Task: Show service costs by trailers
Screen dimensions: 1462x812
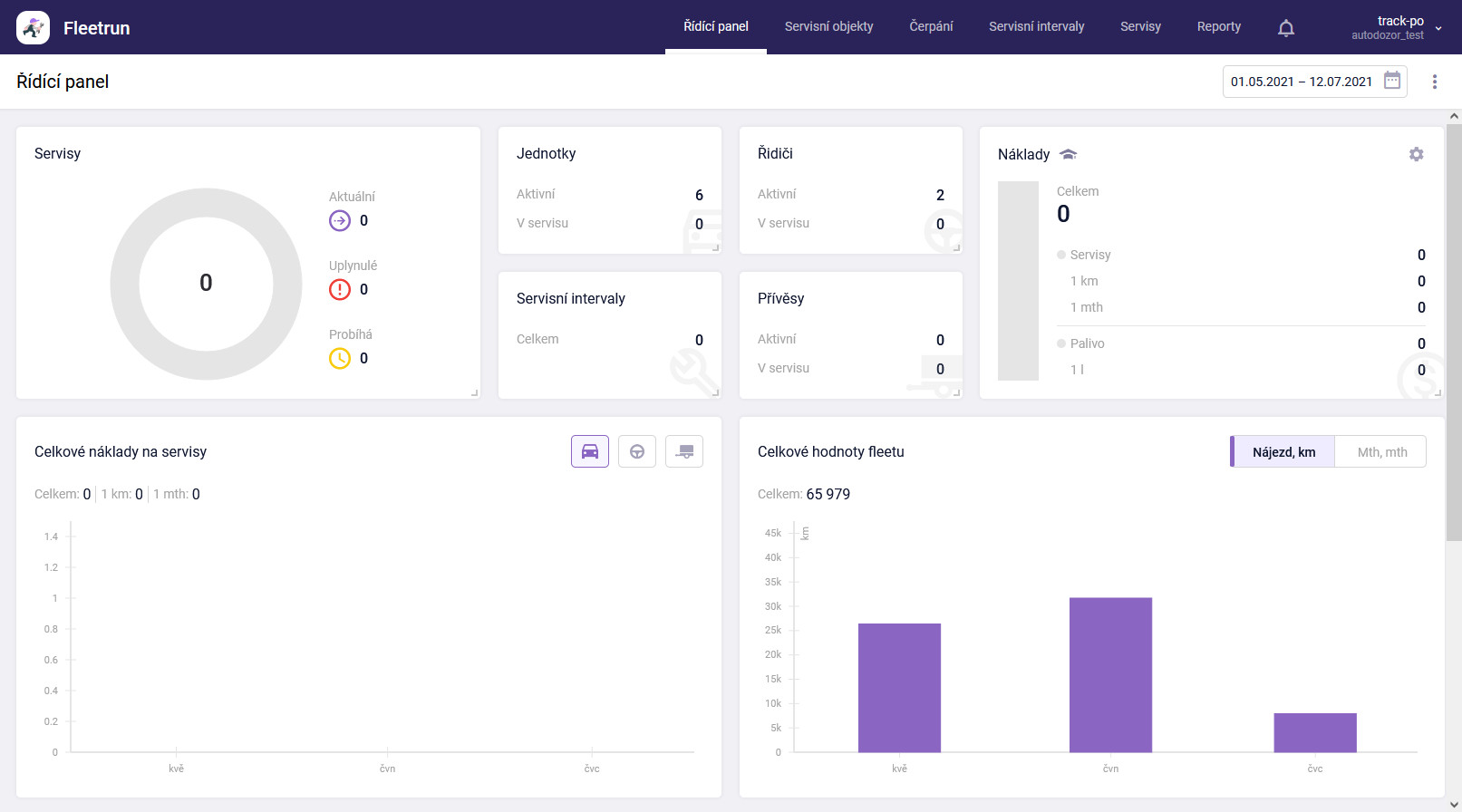Action: [684, 451]
